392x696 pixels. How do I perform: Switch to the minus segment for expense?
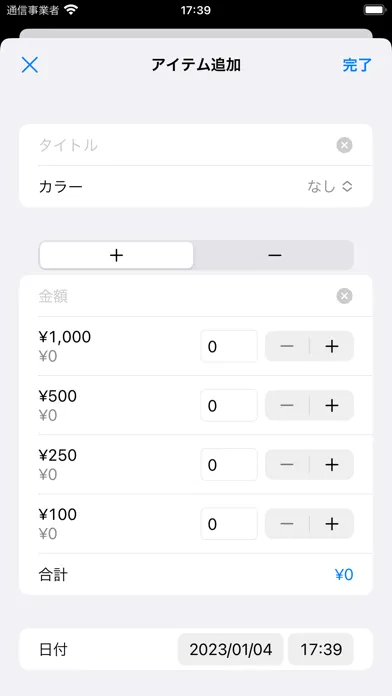[274, 255]
